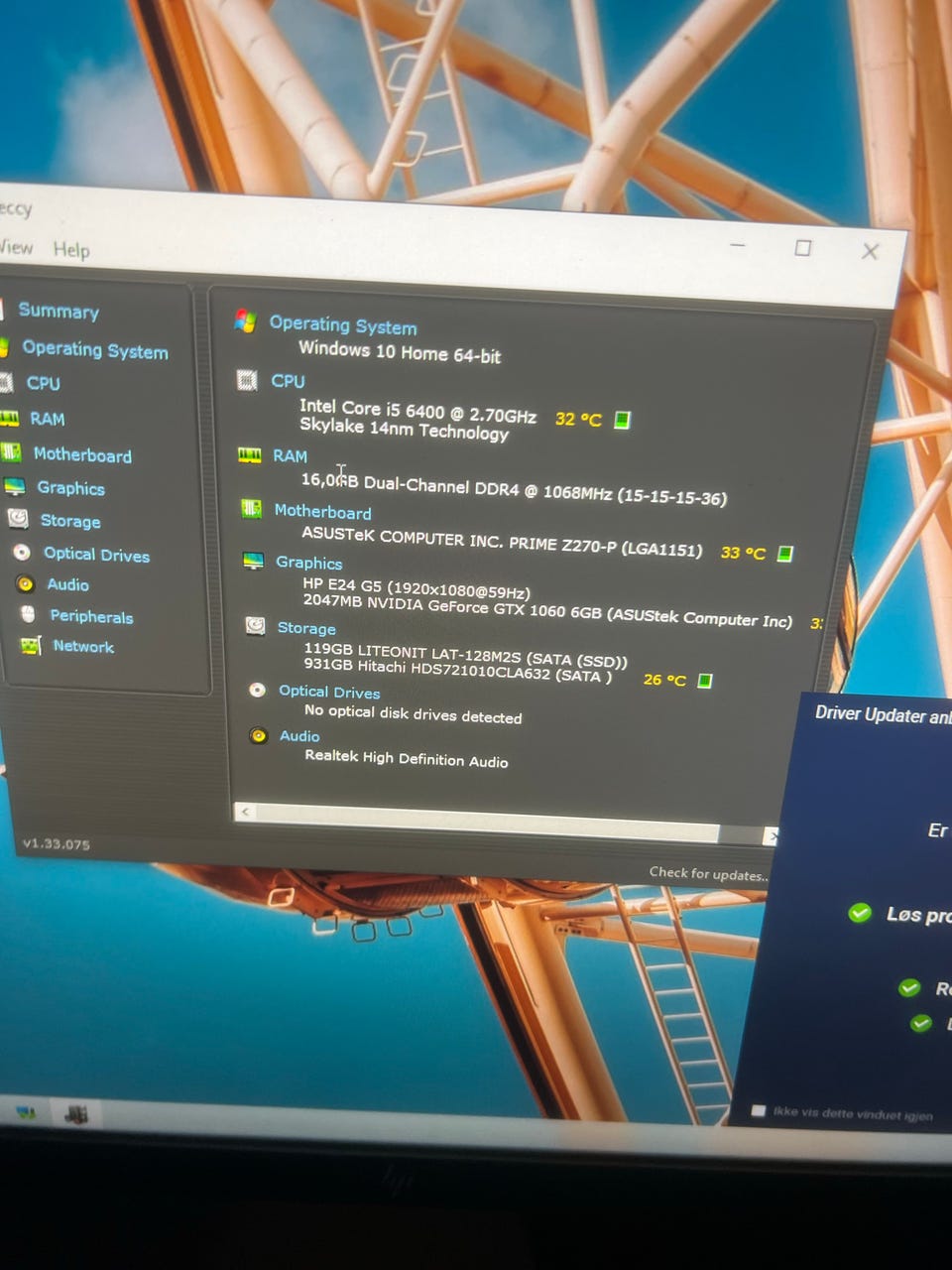Image resolution: width=952 pixels, height=1270 pixels.
Task: Open the RAM summary heading link
Action: pos(291,455)
